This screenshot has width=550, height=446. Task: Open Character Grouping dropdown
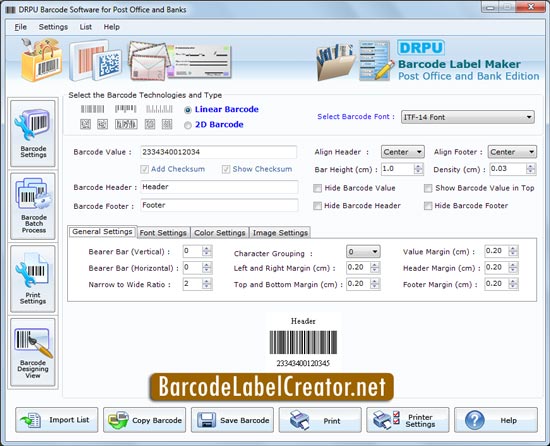pos(363,251)
